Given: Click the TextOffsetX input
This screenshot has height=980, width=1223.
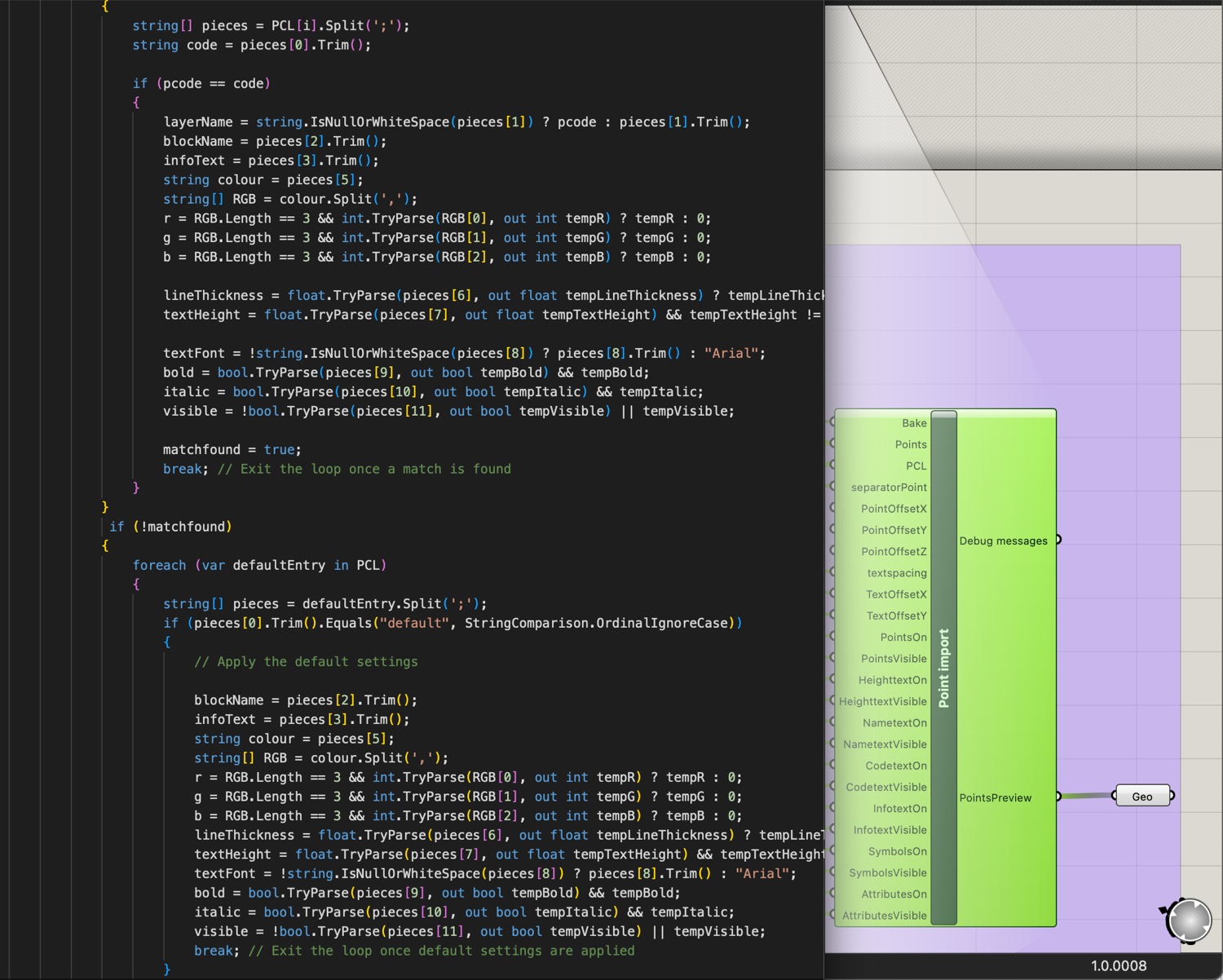Looking at the screenshot, I should tap(896, 594).
